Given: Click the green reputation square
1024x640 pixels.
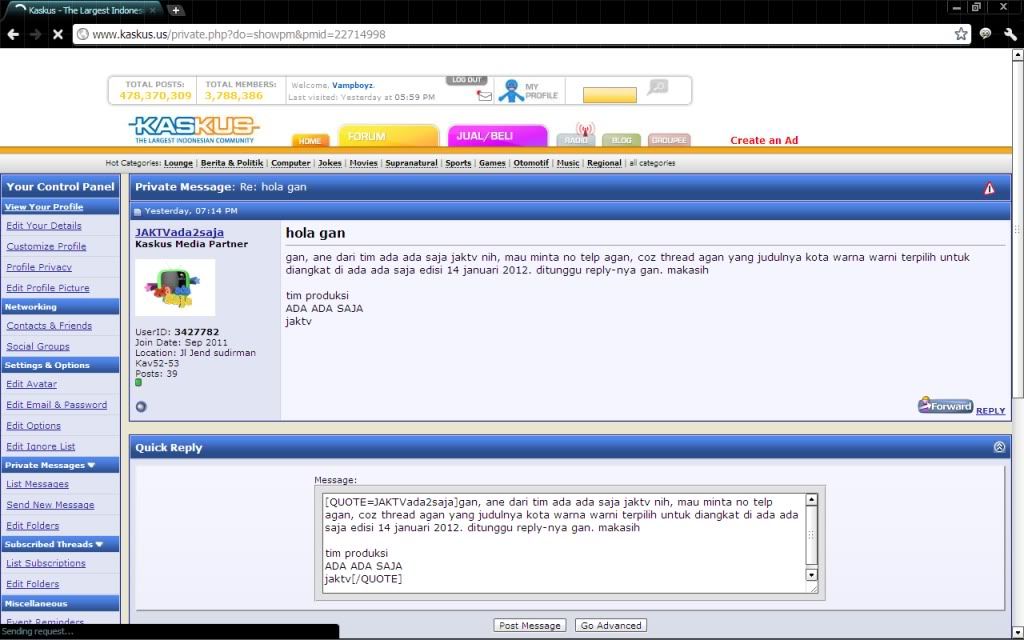Looking at the screenshot, I should 138,383.
